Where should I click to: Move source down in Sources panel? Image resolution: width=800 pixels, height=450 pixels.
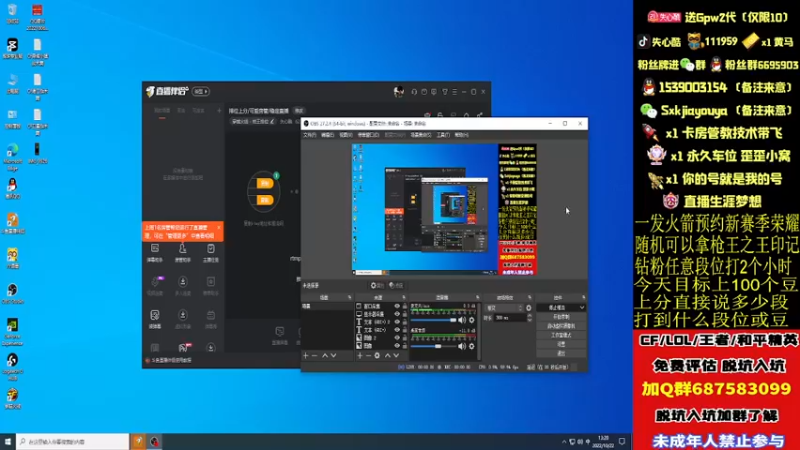[396, 356]
